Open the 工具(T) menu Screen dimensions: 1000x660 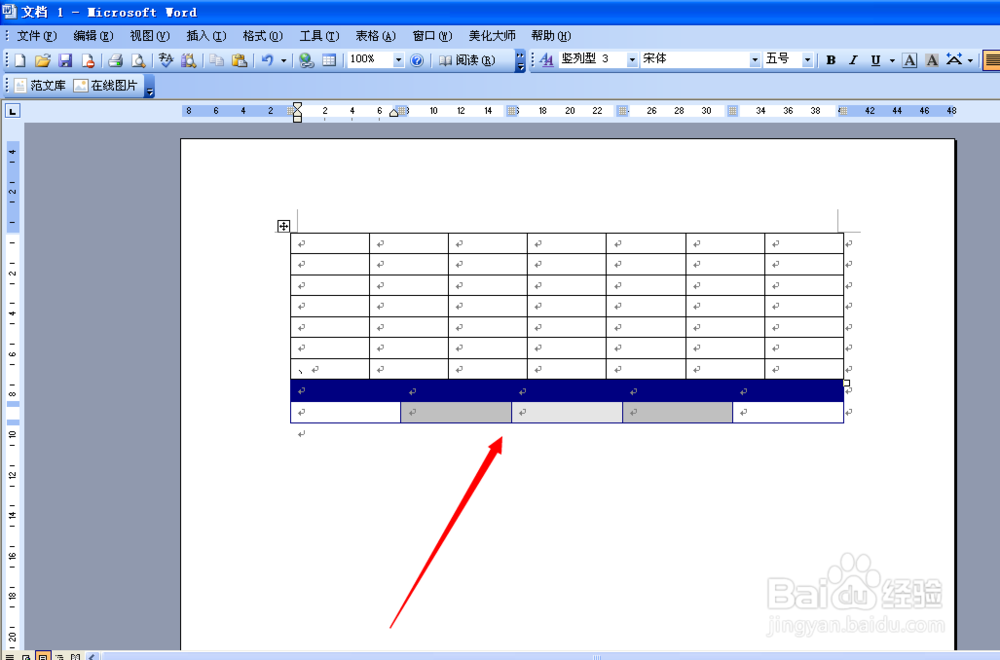pyautogui.click(x=319, y=36)
